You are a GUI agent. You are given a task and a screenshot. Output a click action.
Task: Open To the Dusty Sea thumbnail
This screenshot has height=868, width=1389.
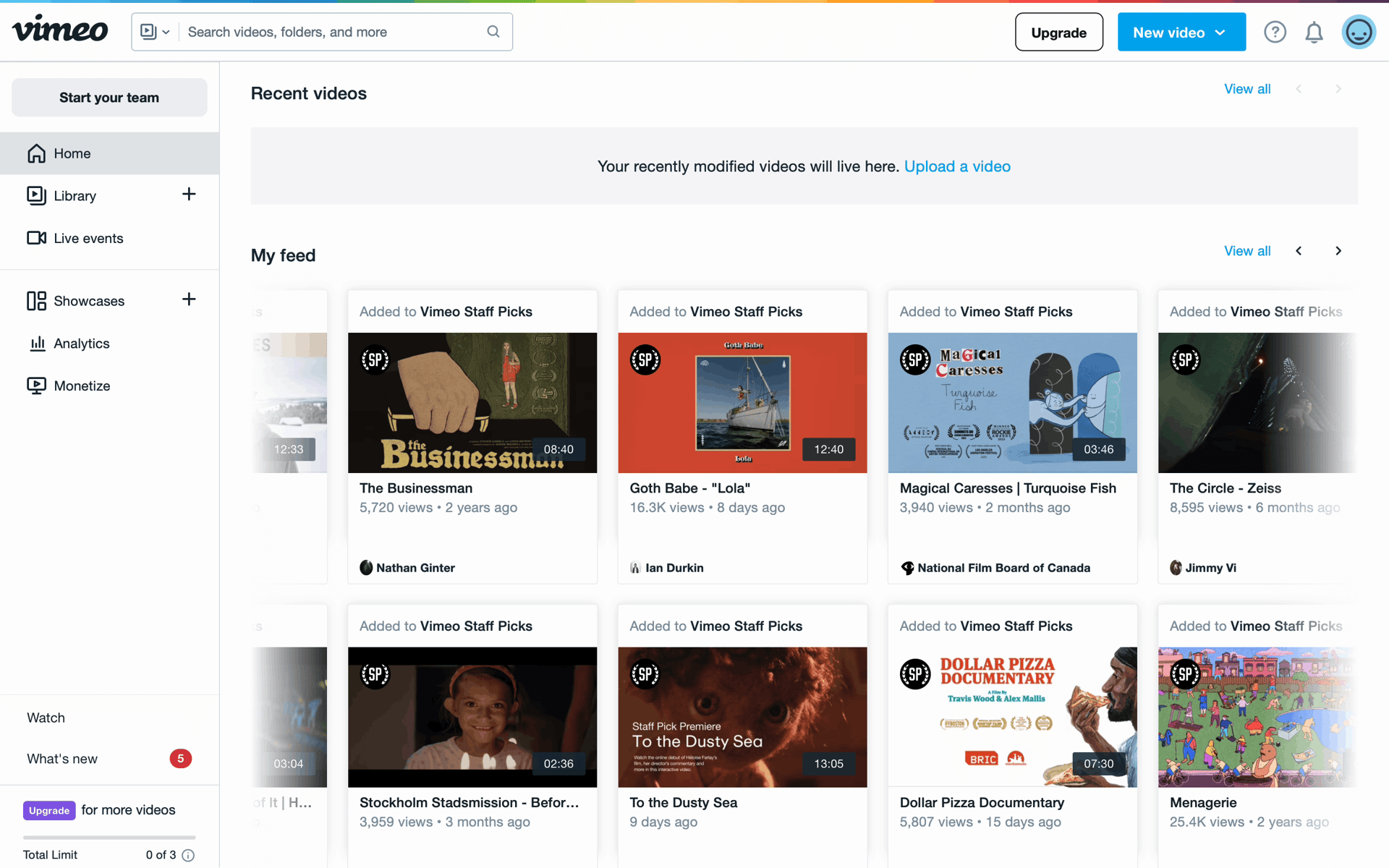[x=742, y=717]
